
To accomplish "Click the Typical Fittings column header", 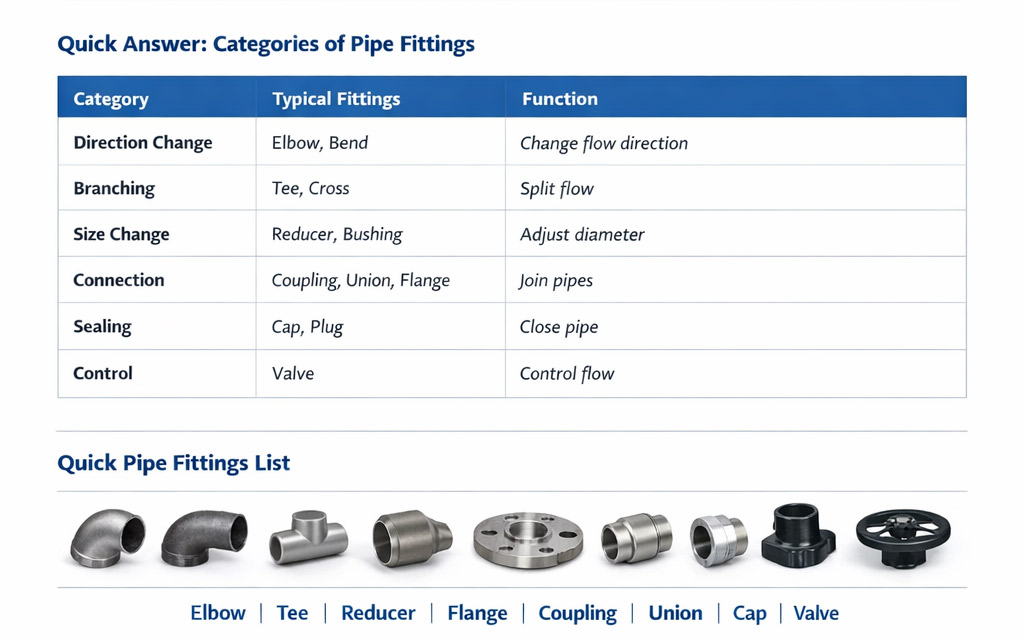I will coord(336,99).
